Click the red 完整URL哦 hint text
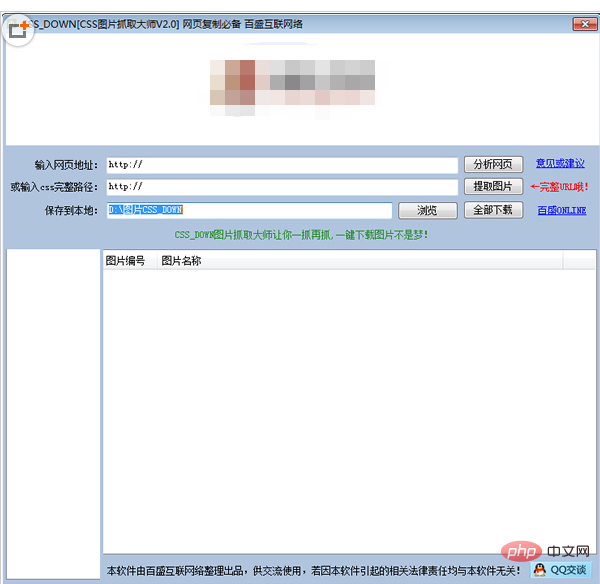 pyautogui.click(x=559, y=187)
